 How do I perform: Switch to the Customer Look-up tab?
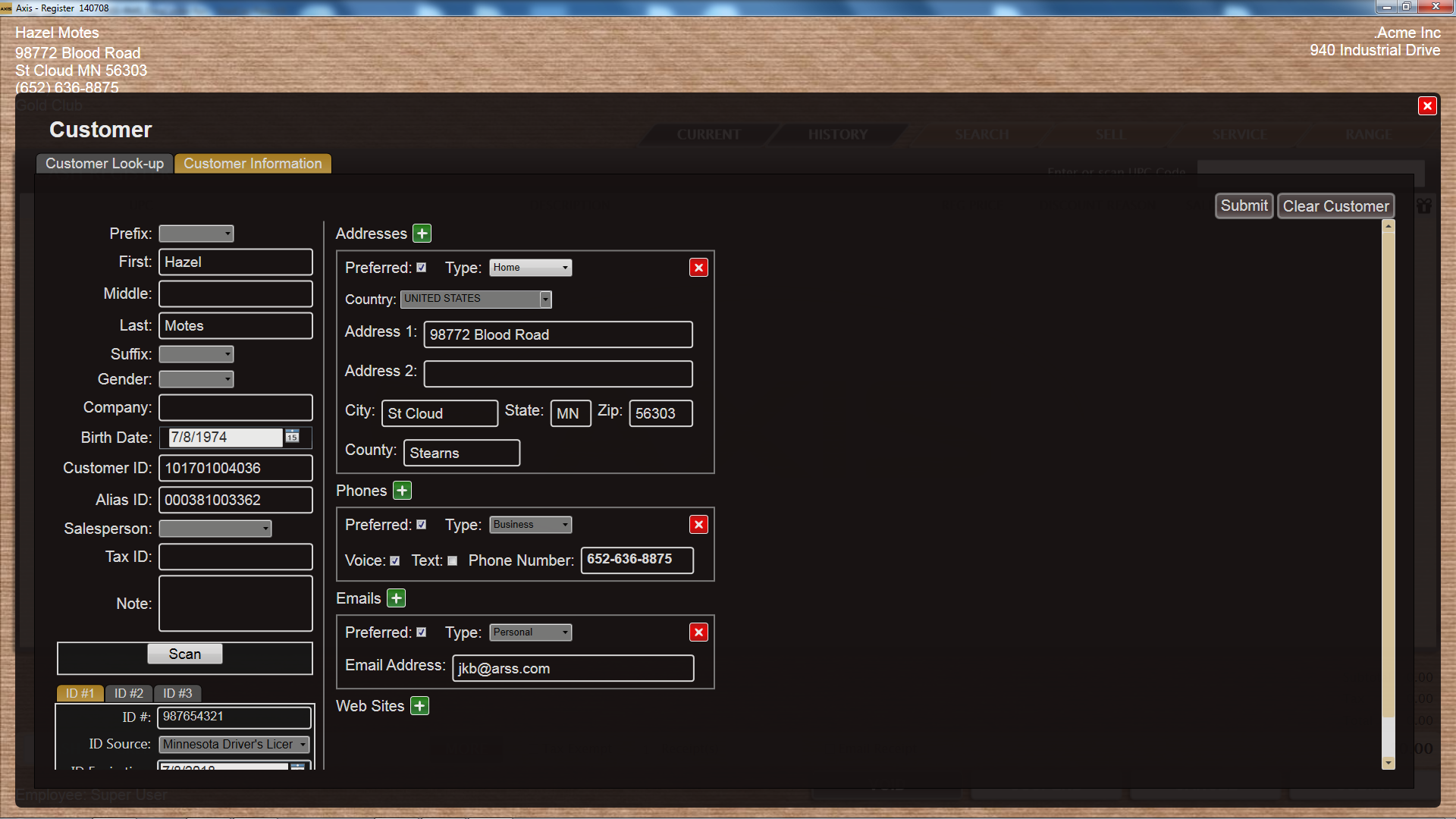tap(105, 164)
